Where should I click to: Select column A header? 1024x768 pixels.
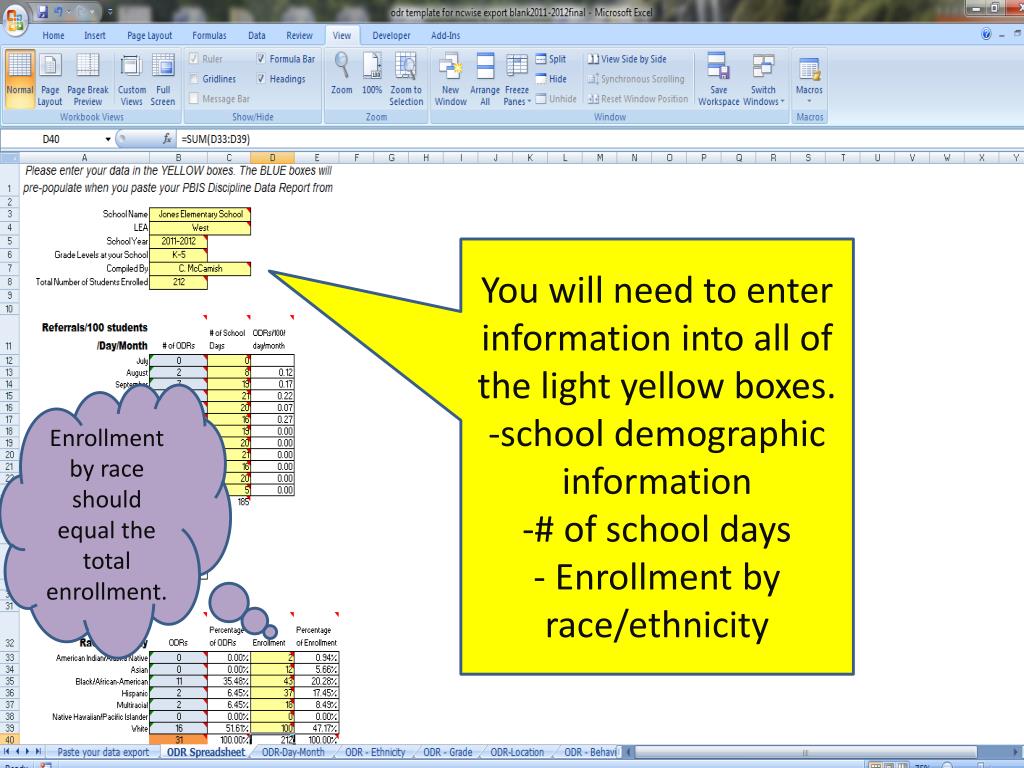(x=84, y=157)
